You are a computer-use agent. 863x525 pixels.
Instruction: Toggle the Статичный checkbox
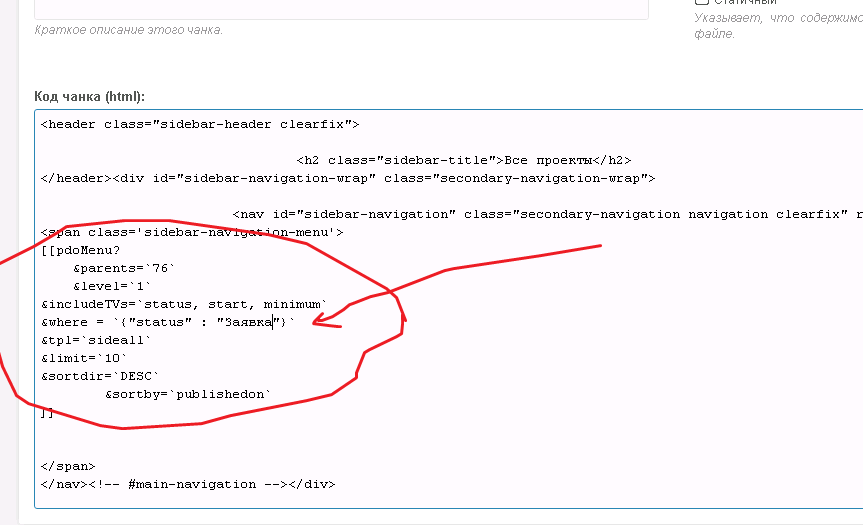[701, 2]
